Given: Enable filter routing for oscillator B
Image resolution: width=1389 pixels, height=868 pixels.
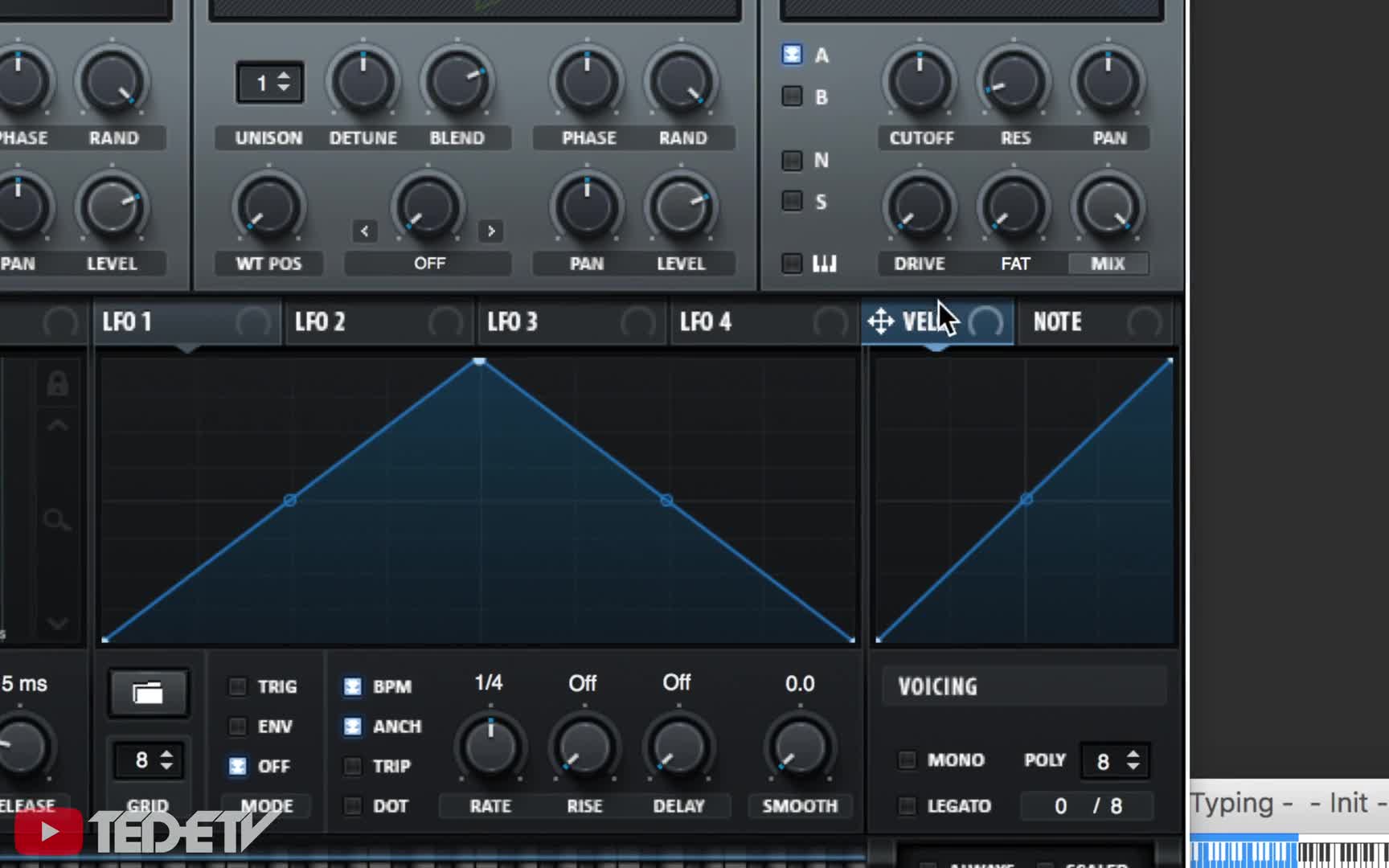Looking at the screenshot, I should pyautogui.click(x=793, y=96).
